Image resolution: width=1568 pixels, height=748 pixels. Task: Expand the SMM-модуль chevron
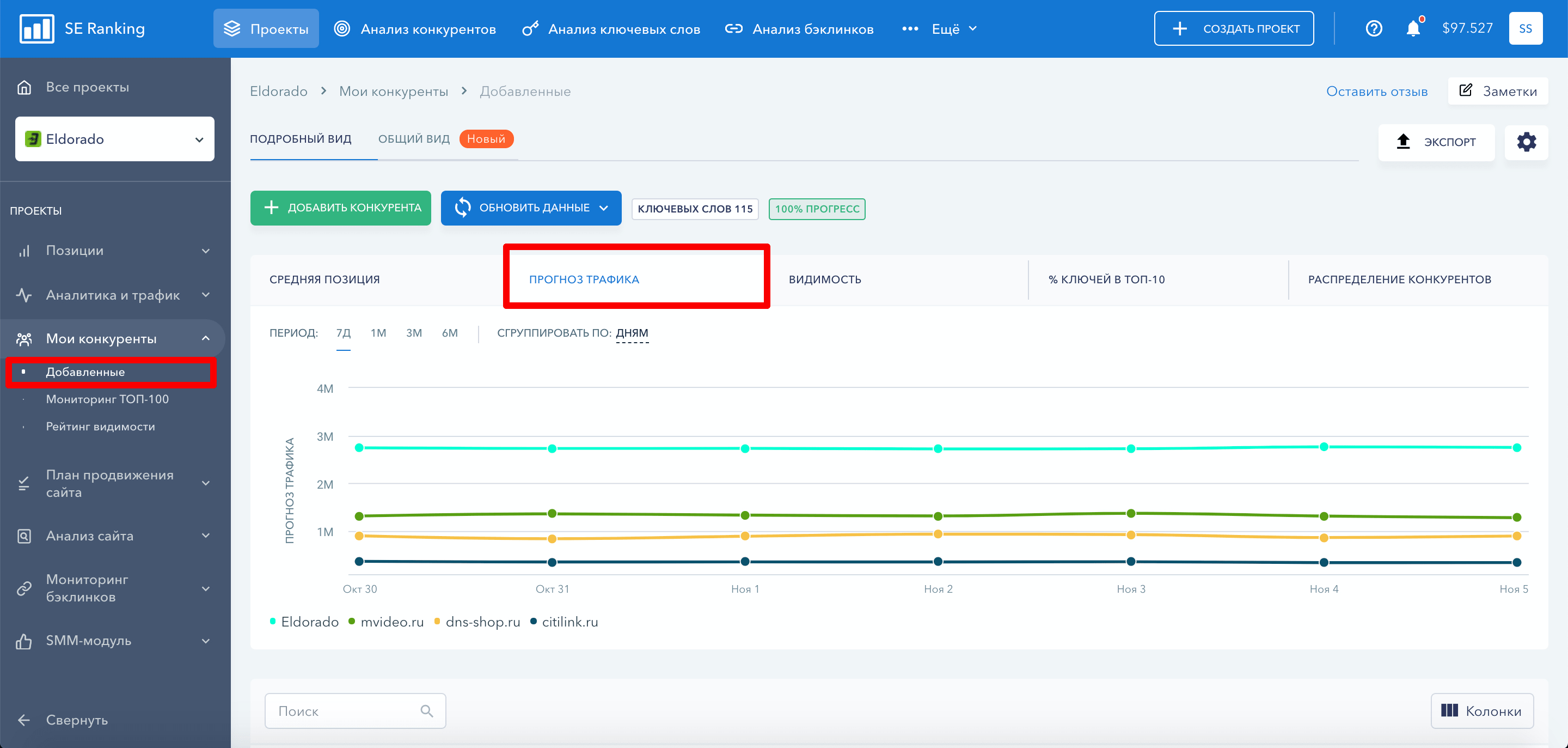tap(206, 641)
